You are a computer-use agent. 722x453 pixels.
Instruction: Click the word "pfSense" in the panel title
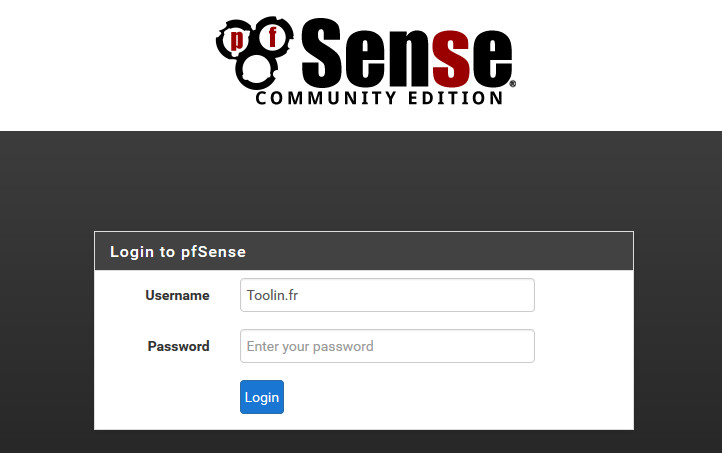213,252
